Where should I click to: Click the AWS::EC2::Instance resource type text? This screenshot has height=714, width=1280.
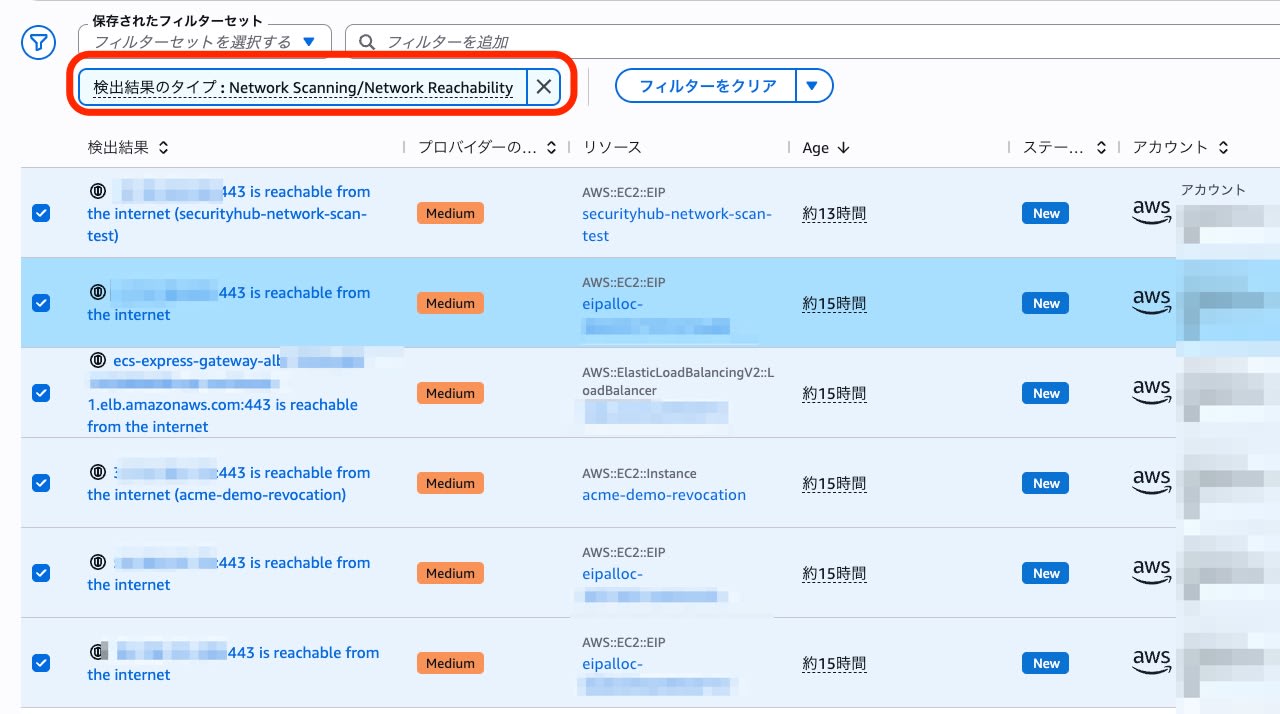[x=639, y=473]
